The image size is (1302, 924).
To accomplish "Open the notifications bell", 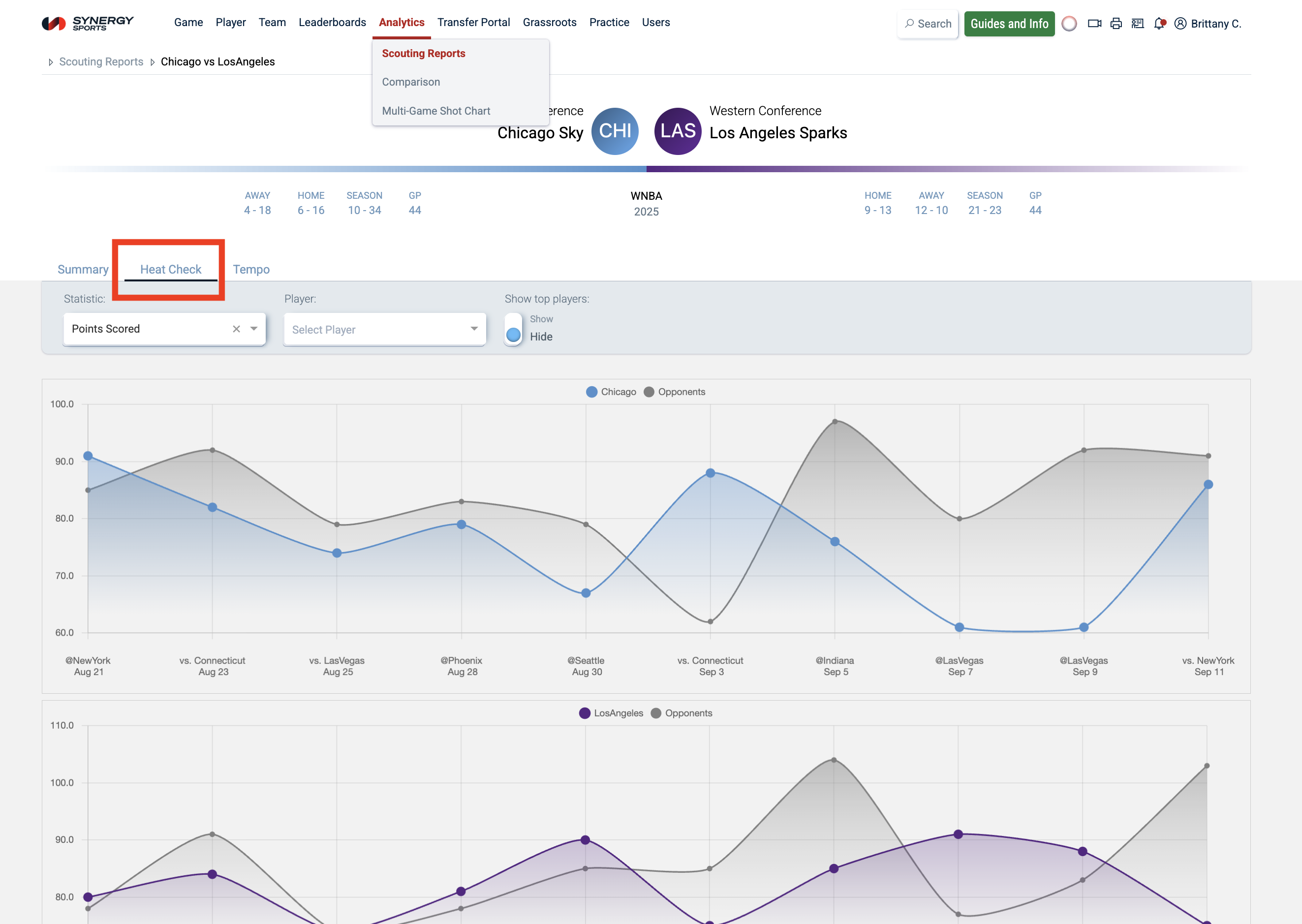I will click(1159, 23).
